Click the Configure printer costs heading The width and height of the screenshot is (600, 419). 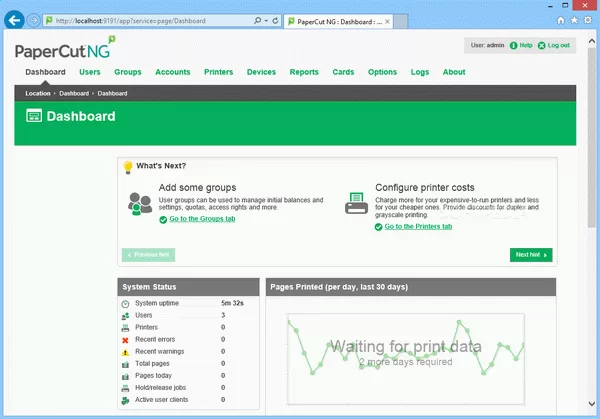(x=425, y=187)
